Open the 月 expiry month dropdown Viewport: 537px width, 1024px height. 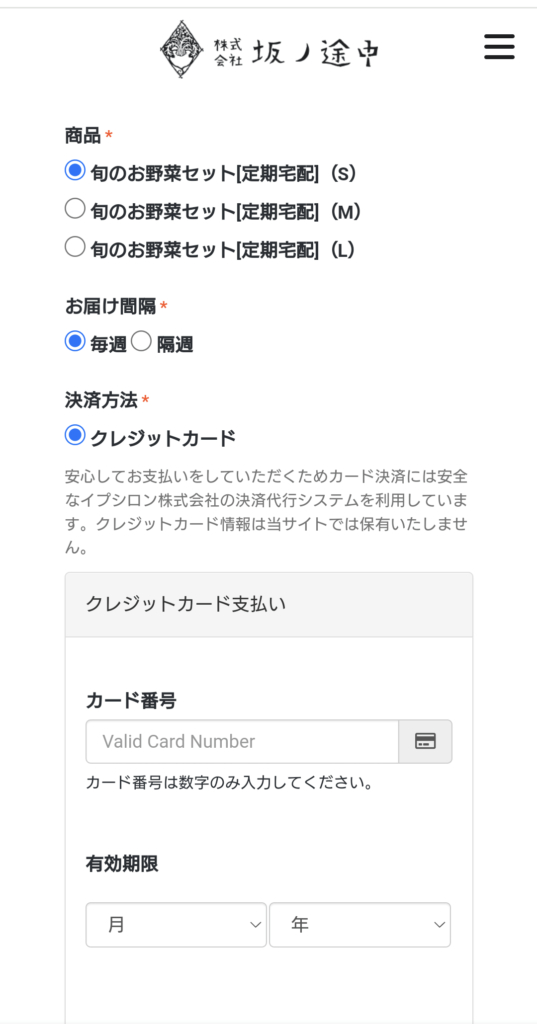(x=176, y=925)
